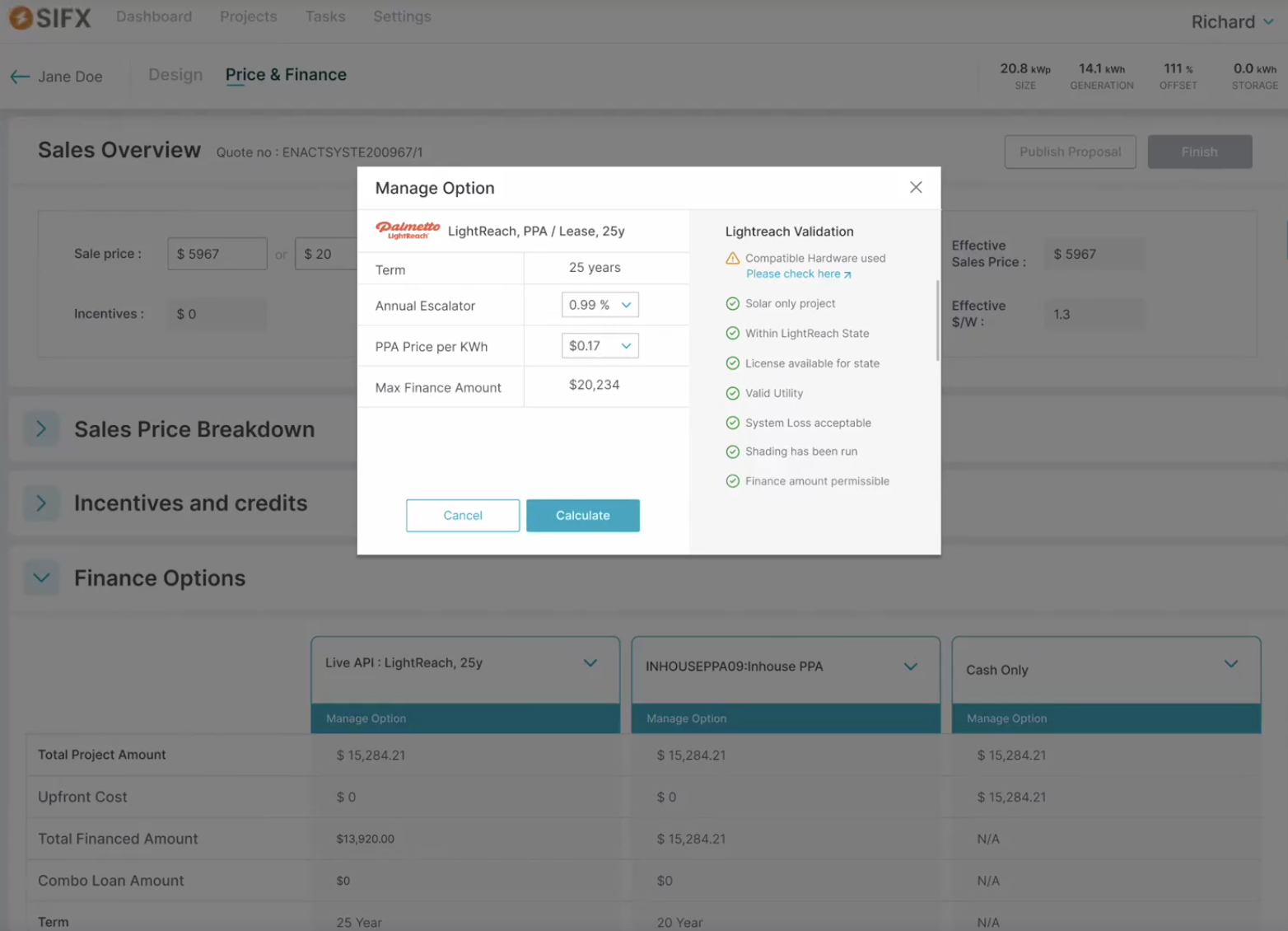This screenshot has height=931, width=1288.
Task: Click the 111 % OFFSET stat
Action: [1178, 76]
